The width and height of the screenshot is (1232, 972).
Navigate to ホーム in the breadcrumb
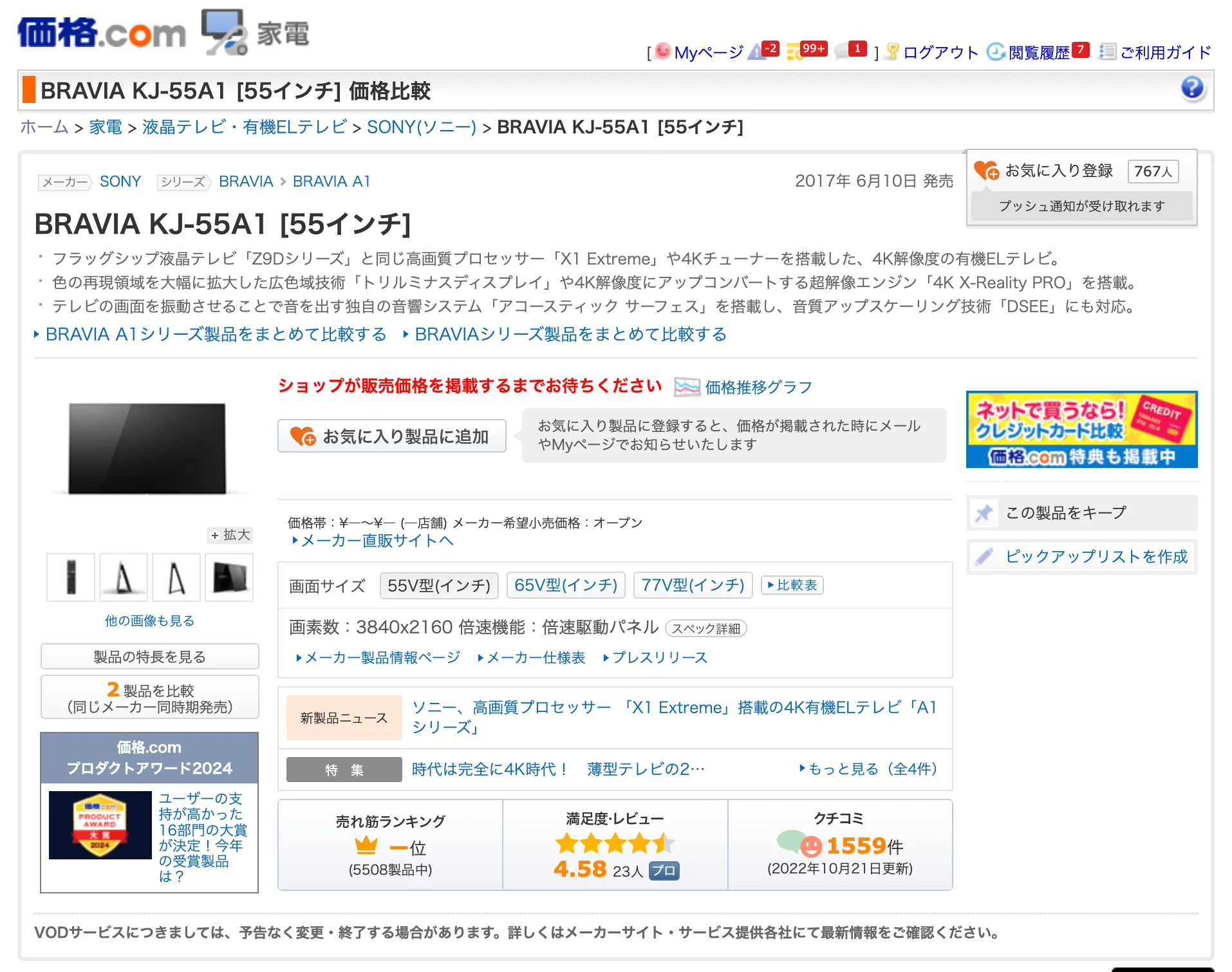coord(43,127)
